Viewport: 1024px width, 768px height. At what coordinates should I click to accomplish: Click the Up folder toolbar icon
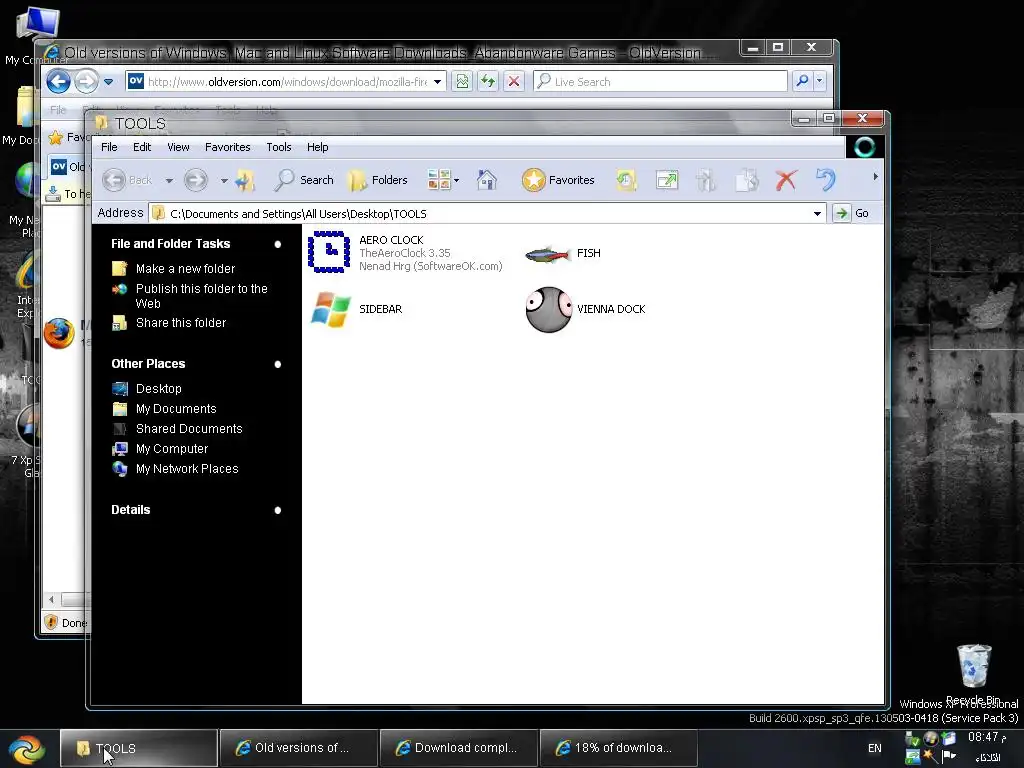pos(246,180)
